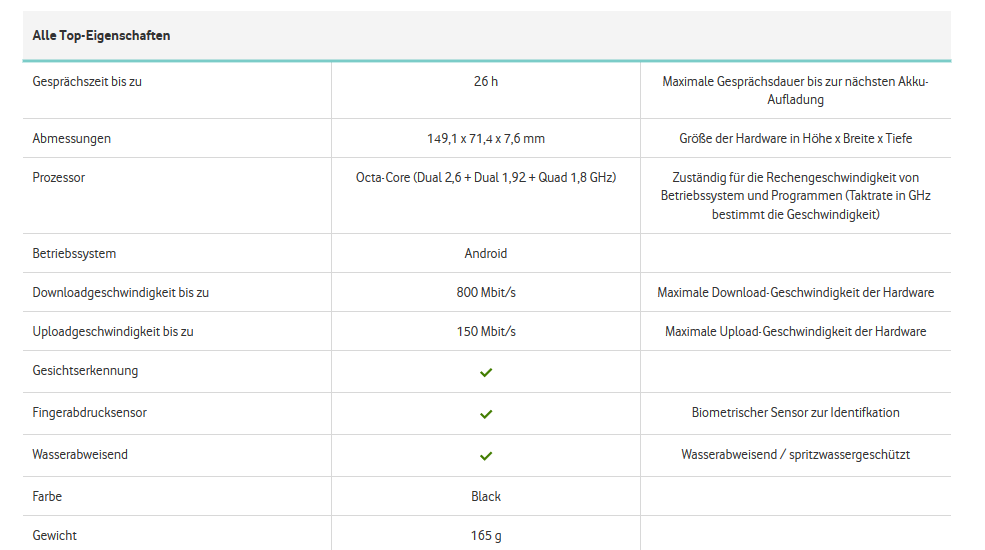Viewport: 985px width, 550px height.
Task: Click the Android operating system value
Action: point(486,254)
